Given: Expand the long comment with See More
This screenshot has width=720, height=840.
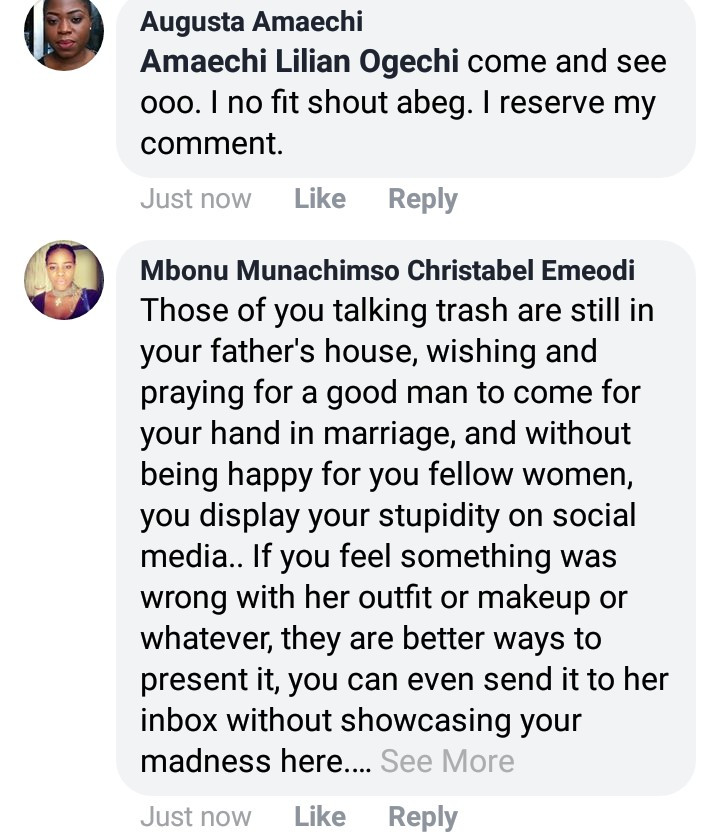Looking at the screenshot, I should (x=447, y=762).
